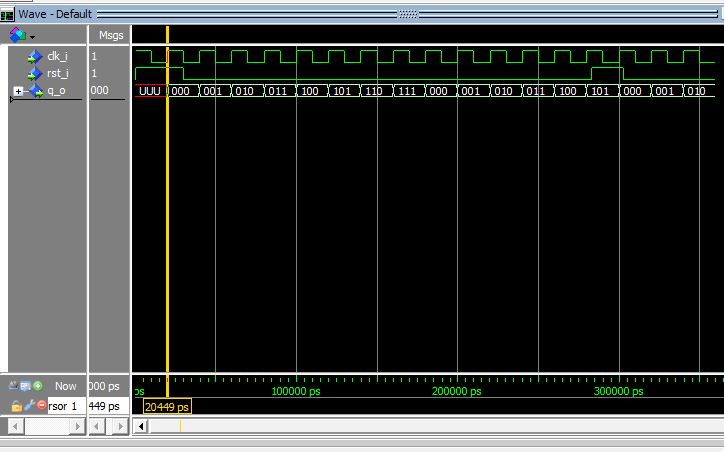The width and height of the screenshot is (724, 452).
Task: Click the second rst_i high pulse in the waveform
Action: [x=608, y=73]
